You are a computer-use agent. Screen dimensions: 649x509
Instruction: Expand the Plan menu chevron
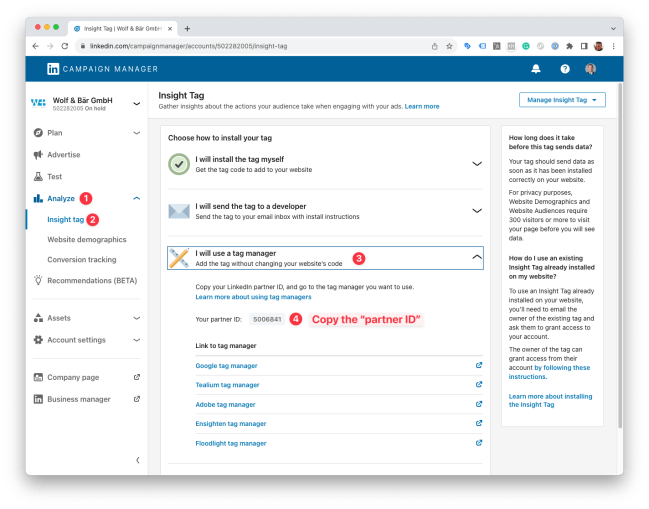(x=136, y=133)
